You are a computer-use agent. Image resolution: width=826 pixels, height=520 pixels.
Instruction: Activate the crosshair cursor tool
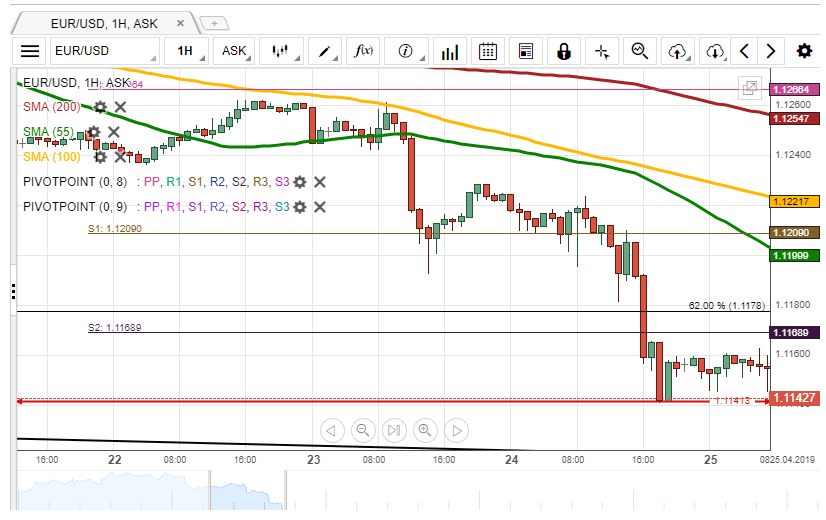tap(601, 51)
